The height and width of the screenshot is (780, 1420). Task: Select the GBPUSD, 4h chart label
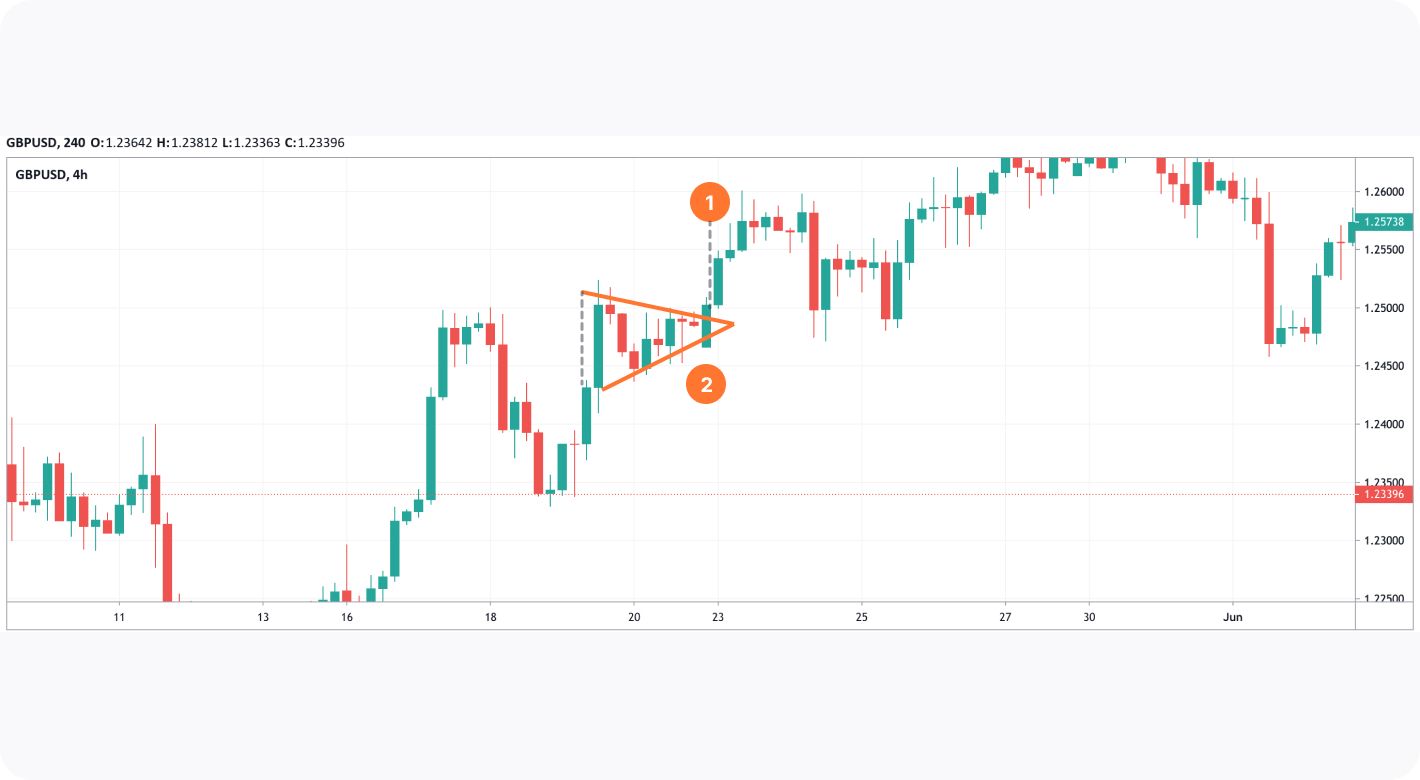coord(52,174)
